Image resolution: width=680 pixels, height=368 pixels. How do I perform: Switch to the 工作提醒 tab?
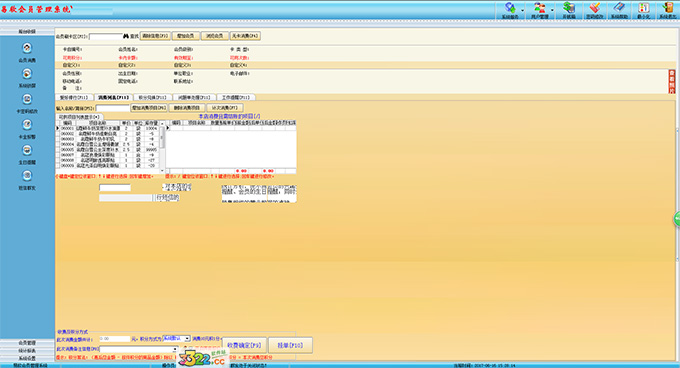[236, 98]
